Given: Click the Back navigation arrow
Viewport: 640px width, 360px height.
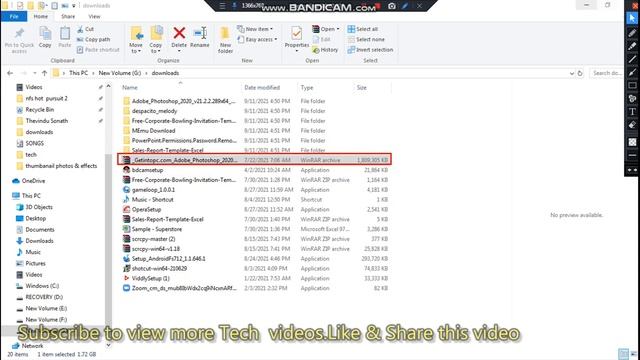Looking at the screenshot, I should (x=10, y=73).
